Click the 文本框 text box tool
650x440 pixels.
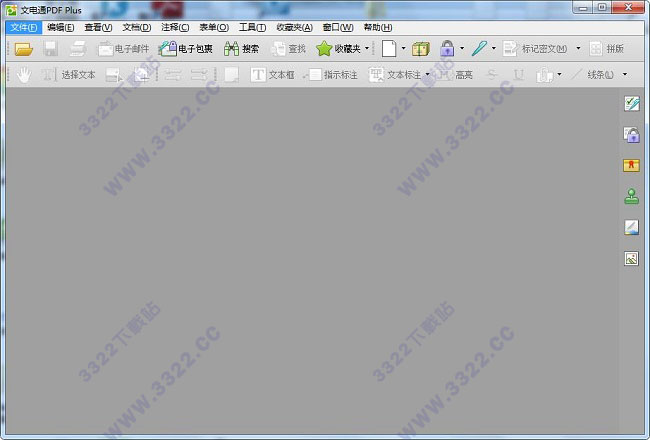tap(272, 75)
